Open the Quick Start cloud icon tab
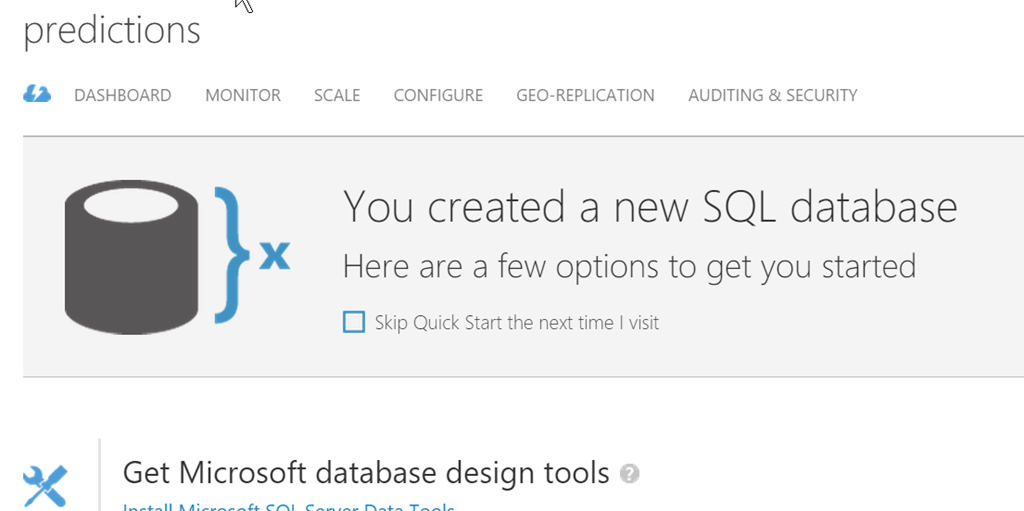 point(37,95)
